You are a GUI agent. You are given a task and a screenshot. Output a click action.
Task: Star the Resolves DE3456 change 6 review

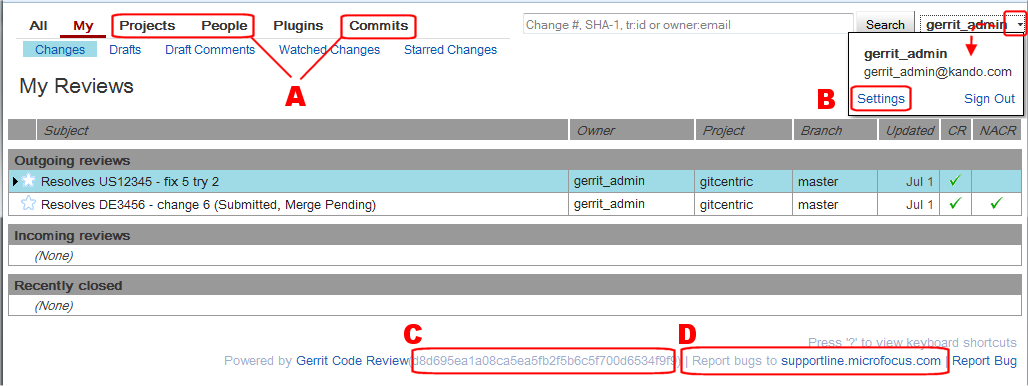pyautogui.click(x=28, y=204)
